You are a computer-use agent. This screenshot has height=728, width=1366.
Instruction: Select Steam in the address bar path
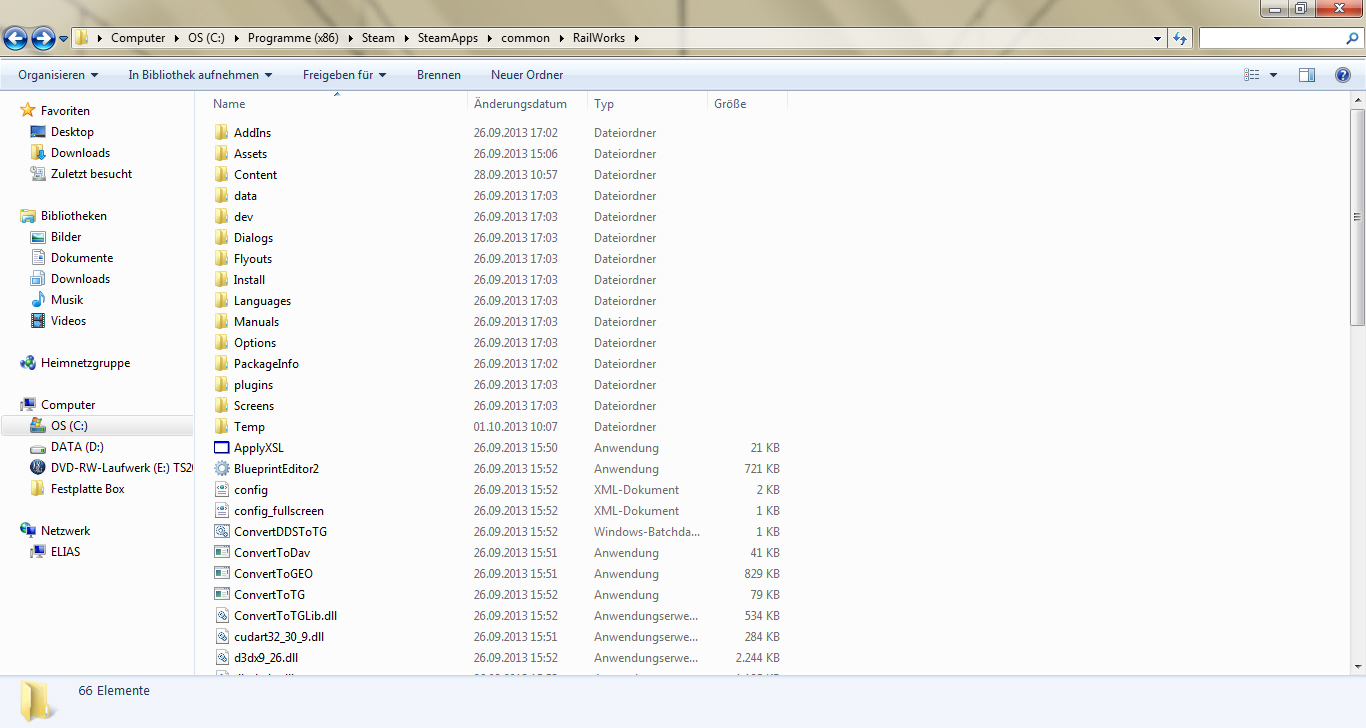378,38
